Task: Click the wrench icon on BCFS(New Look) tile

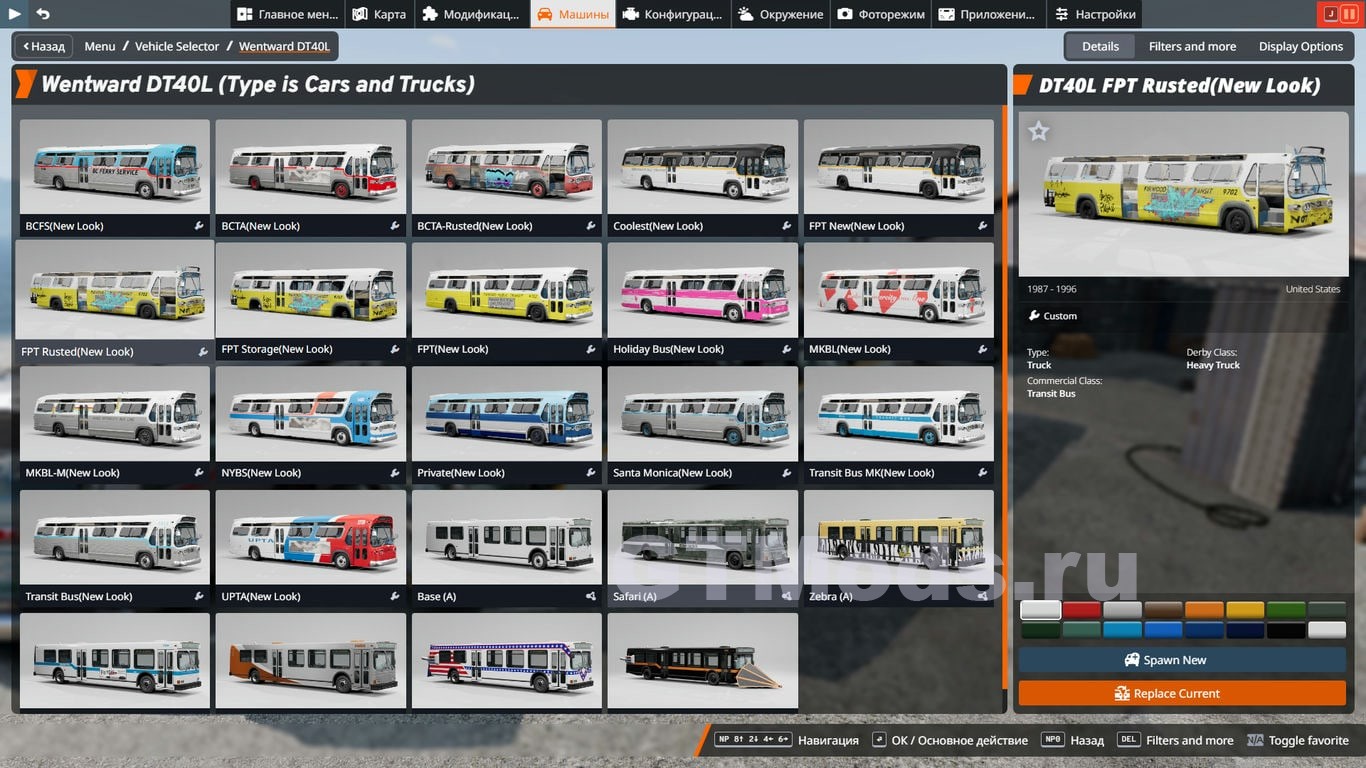Action: pos(199,226)
